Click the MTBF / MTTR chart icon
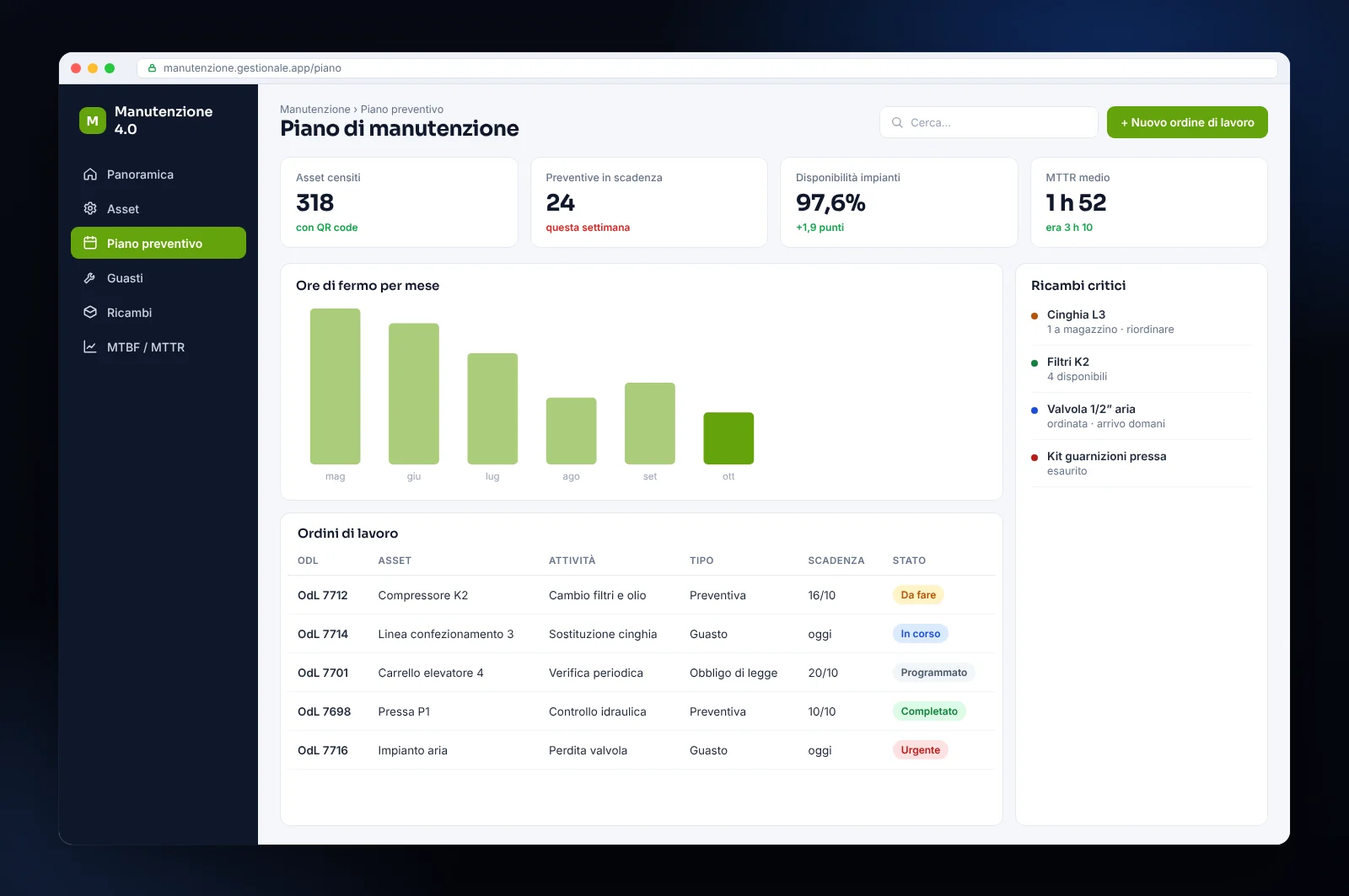This screenshot has width=1349, height=896. point(90,347)
